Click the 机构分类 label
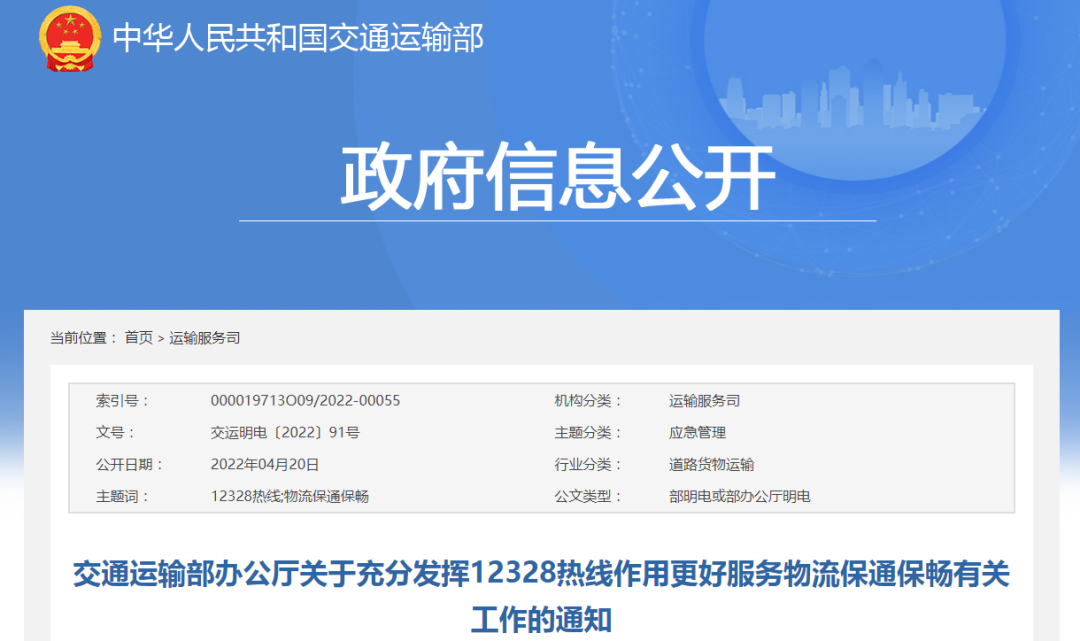Image resolution: width=1080 pixels, height=641 pixels. pos(588,401)
